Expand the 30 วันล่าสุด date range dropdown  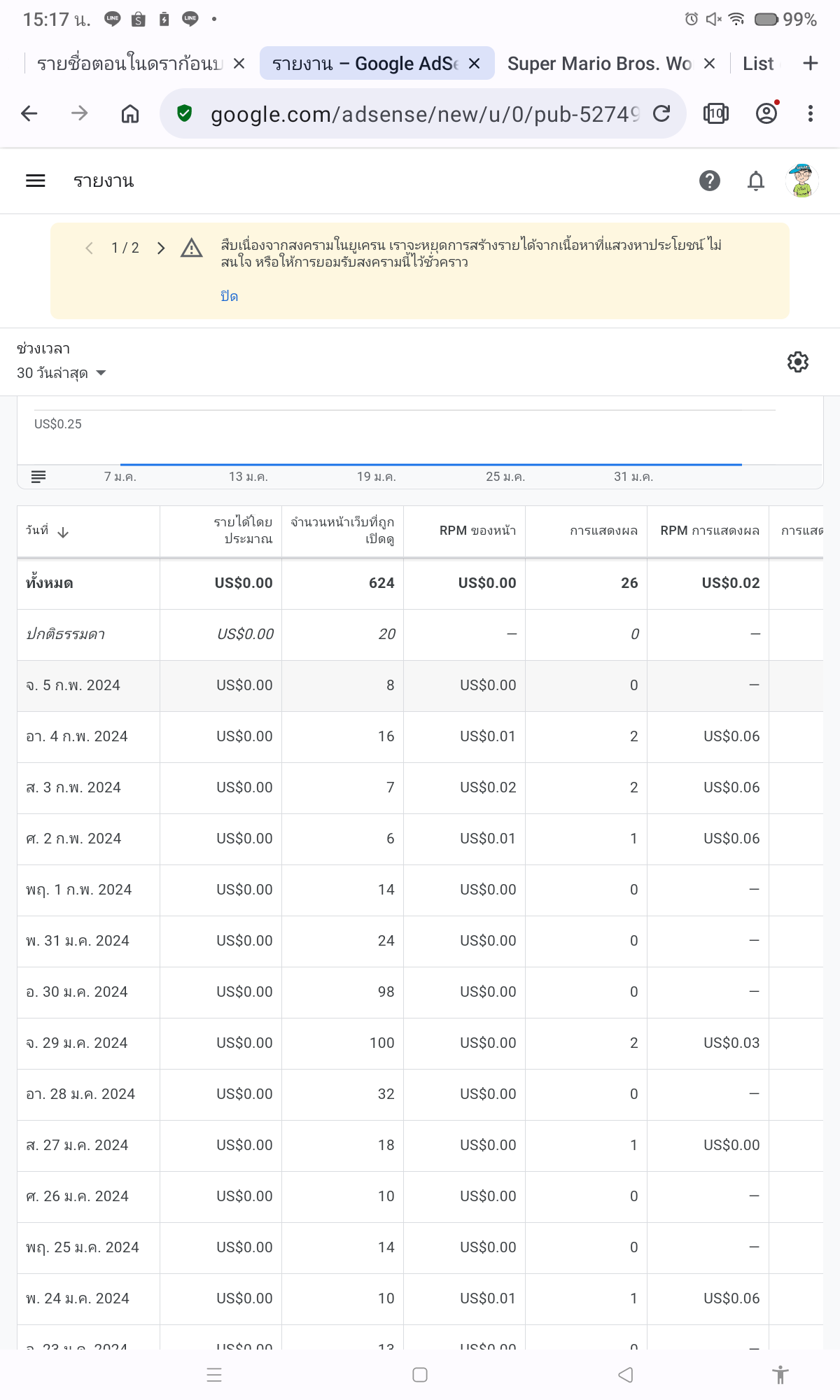[62, 373]
